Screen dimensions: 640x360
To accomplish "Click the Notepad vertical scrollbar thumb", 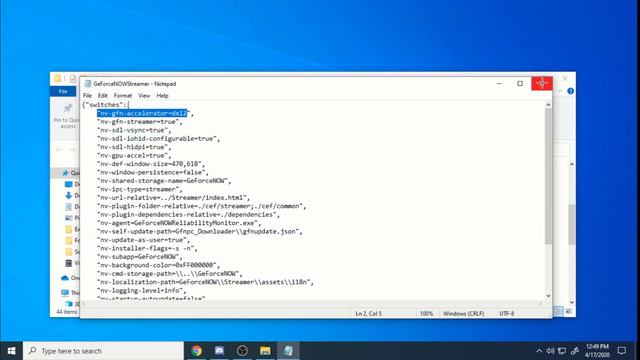I will click(548, 177).
